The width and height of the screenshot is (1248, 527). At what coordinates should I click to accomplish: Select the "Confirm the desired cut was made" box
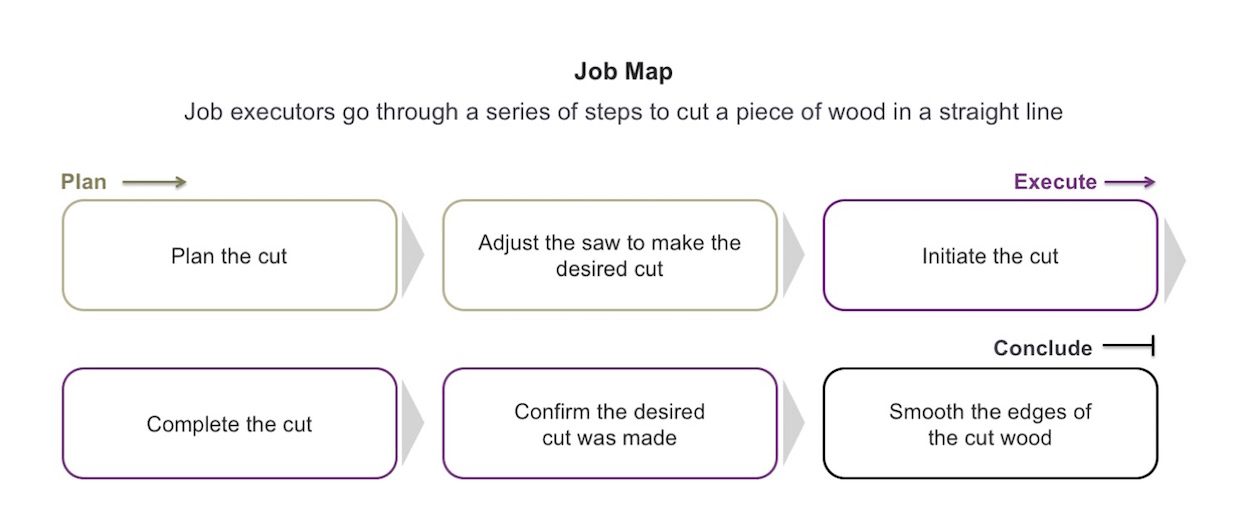(609, 424)
